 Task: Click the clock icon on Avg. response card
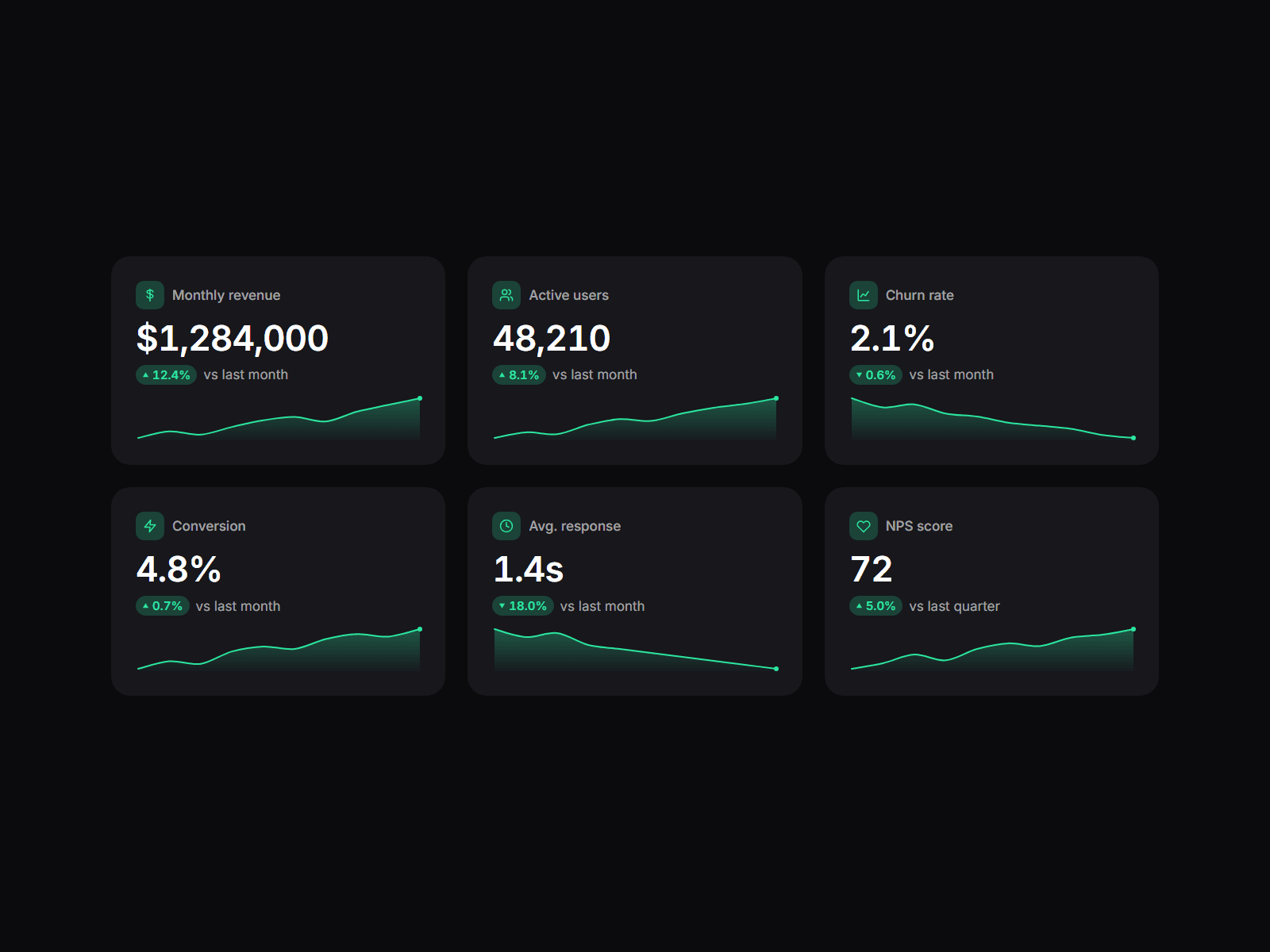[x=506, y=526]
